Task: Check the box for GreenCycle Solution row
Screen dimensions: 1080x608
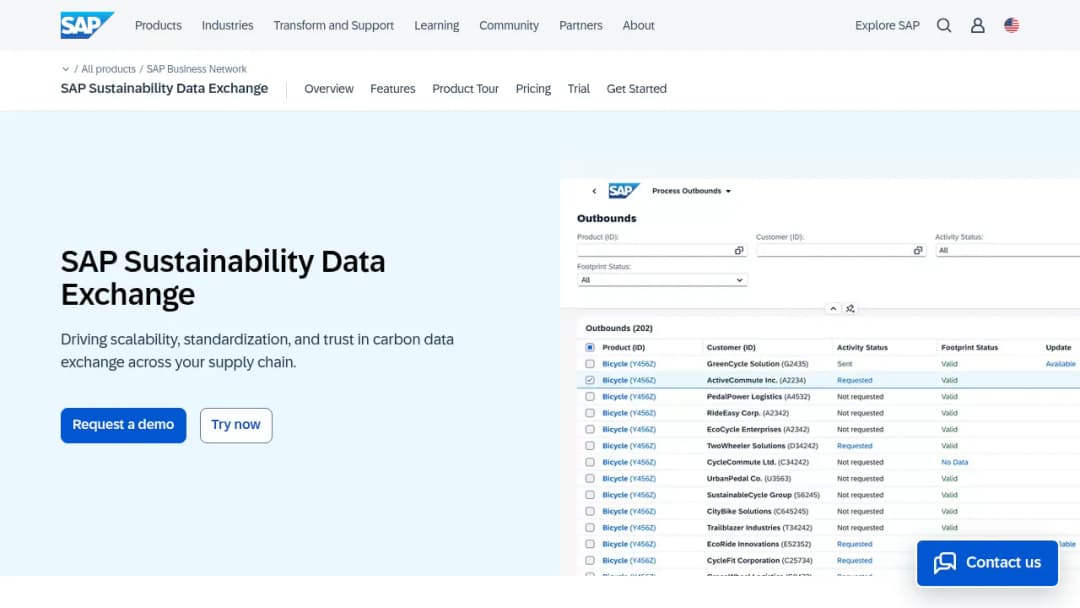Action: pyautogui.click(x=590, y=364)
